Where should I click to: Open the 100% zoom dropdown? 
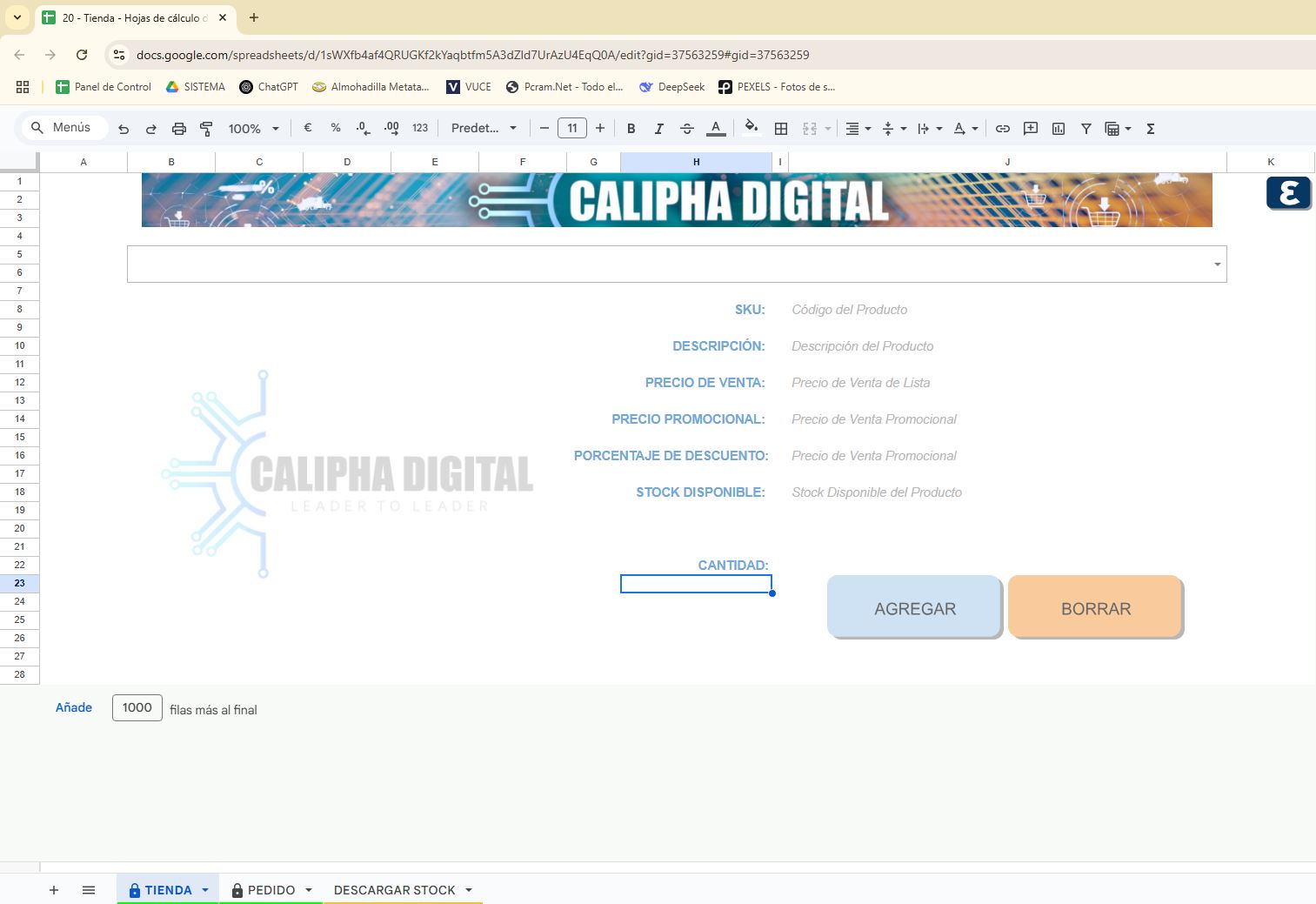(253, 129)
